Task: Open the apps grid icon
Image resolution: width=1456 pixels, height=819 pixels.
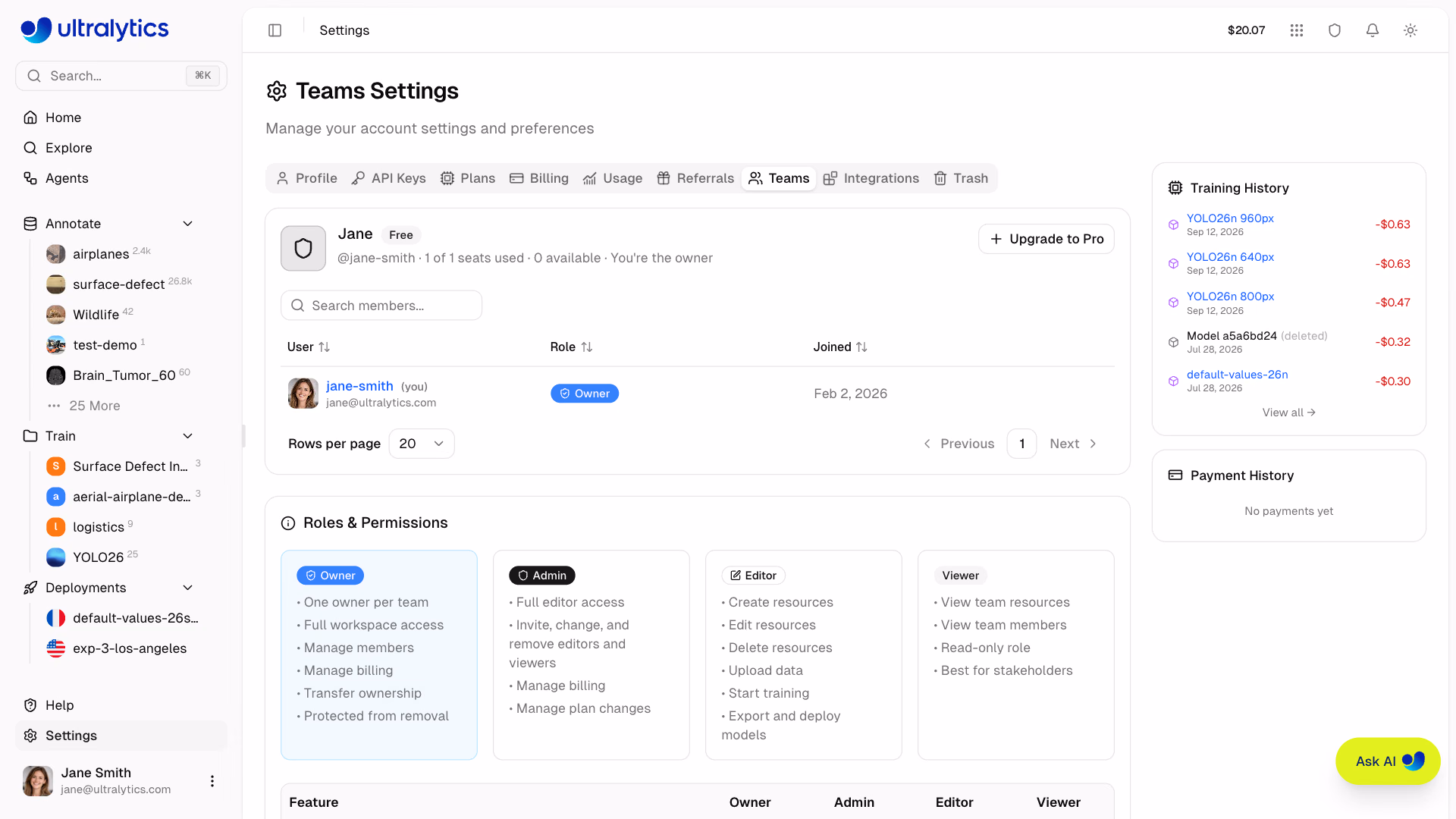Action: 1297,30
